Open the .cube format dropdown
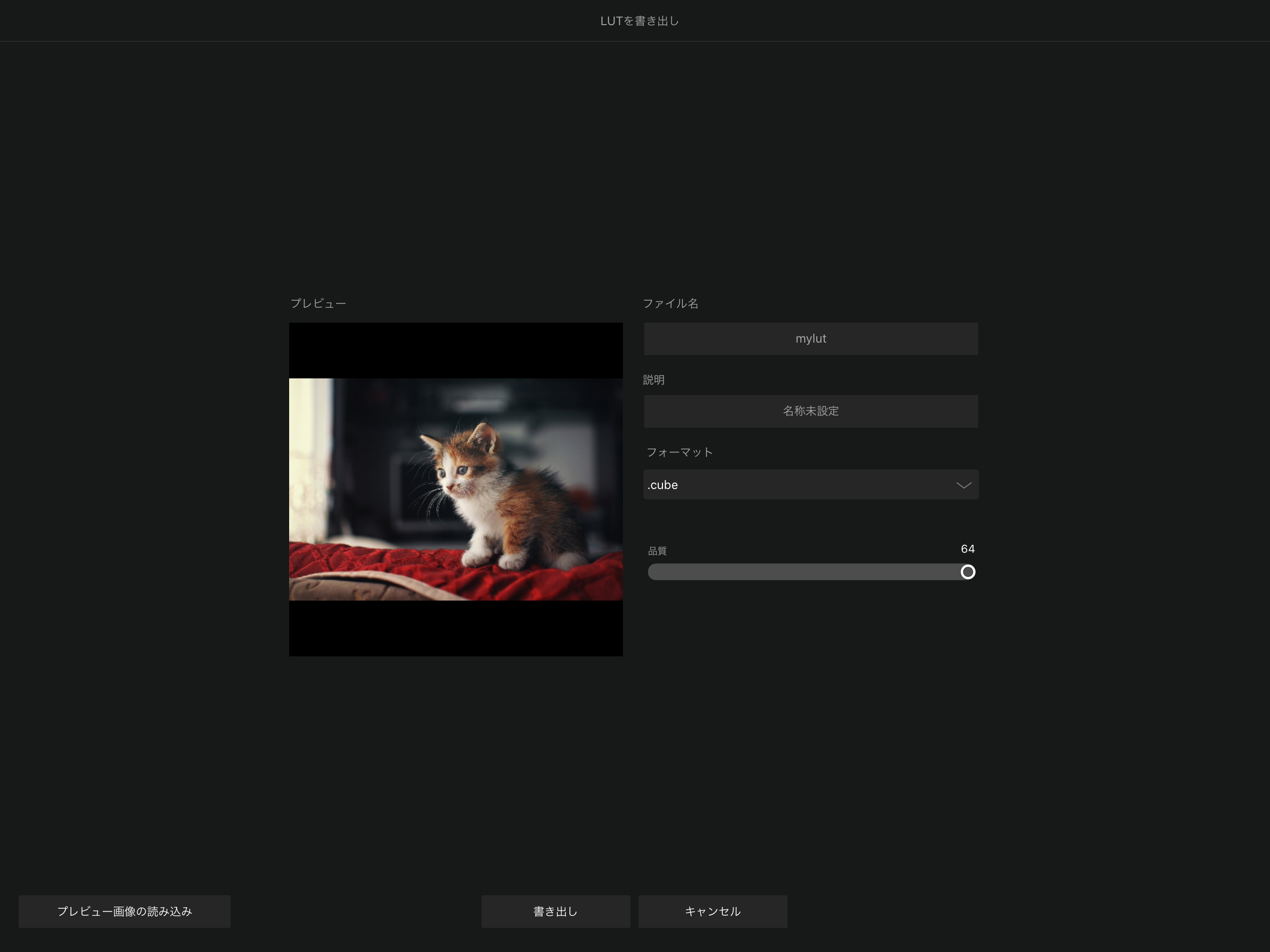 point(811,485)
